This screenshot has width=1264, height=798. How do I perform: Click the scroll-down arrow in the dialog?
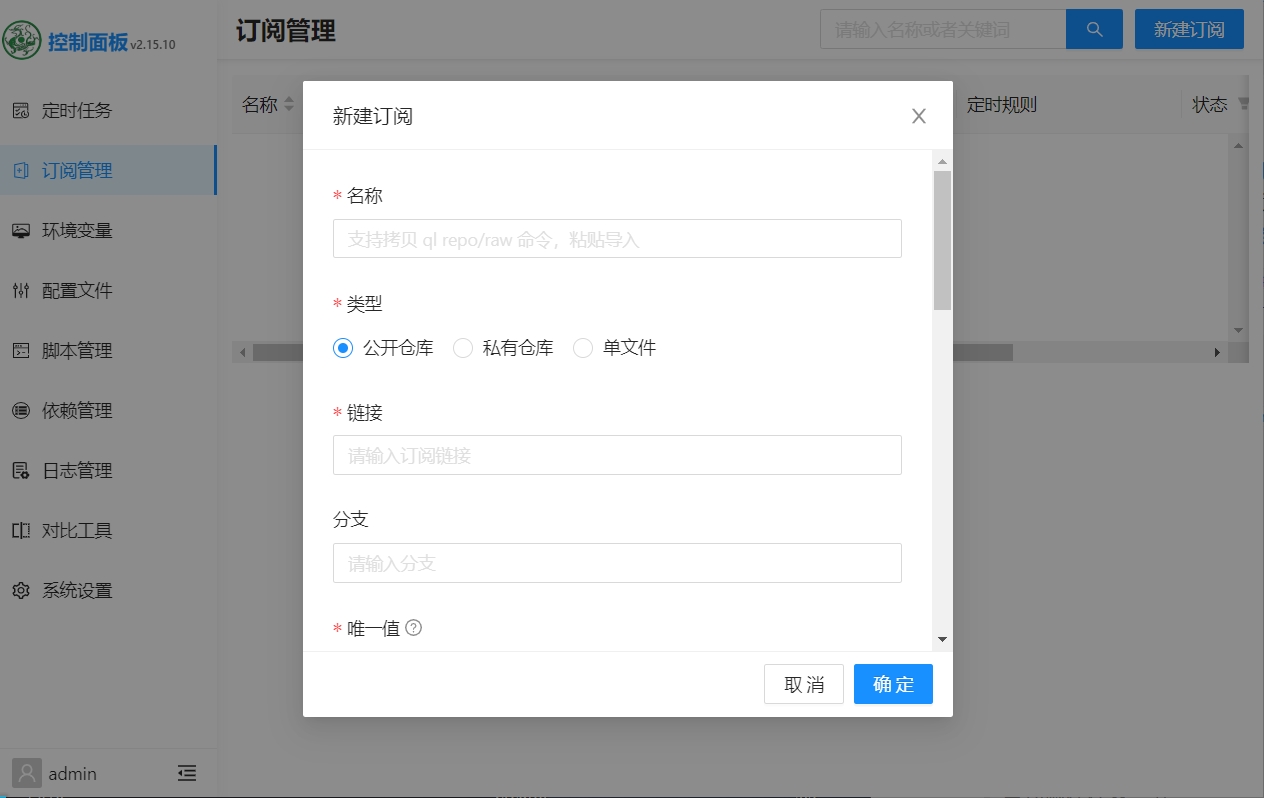click(942, 639)
